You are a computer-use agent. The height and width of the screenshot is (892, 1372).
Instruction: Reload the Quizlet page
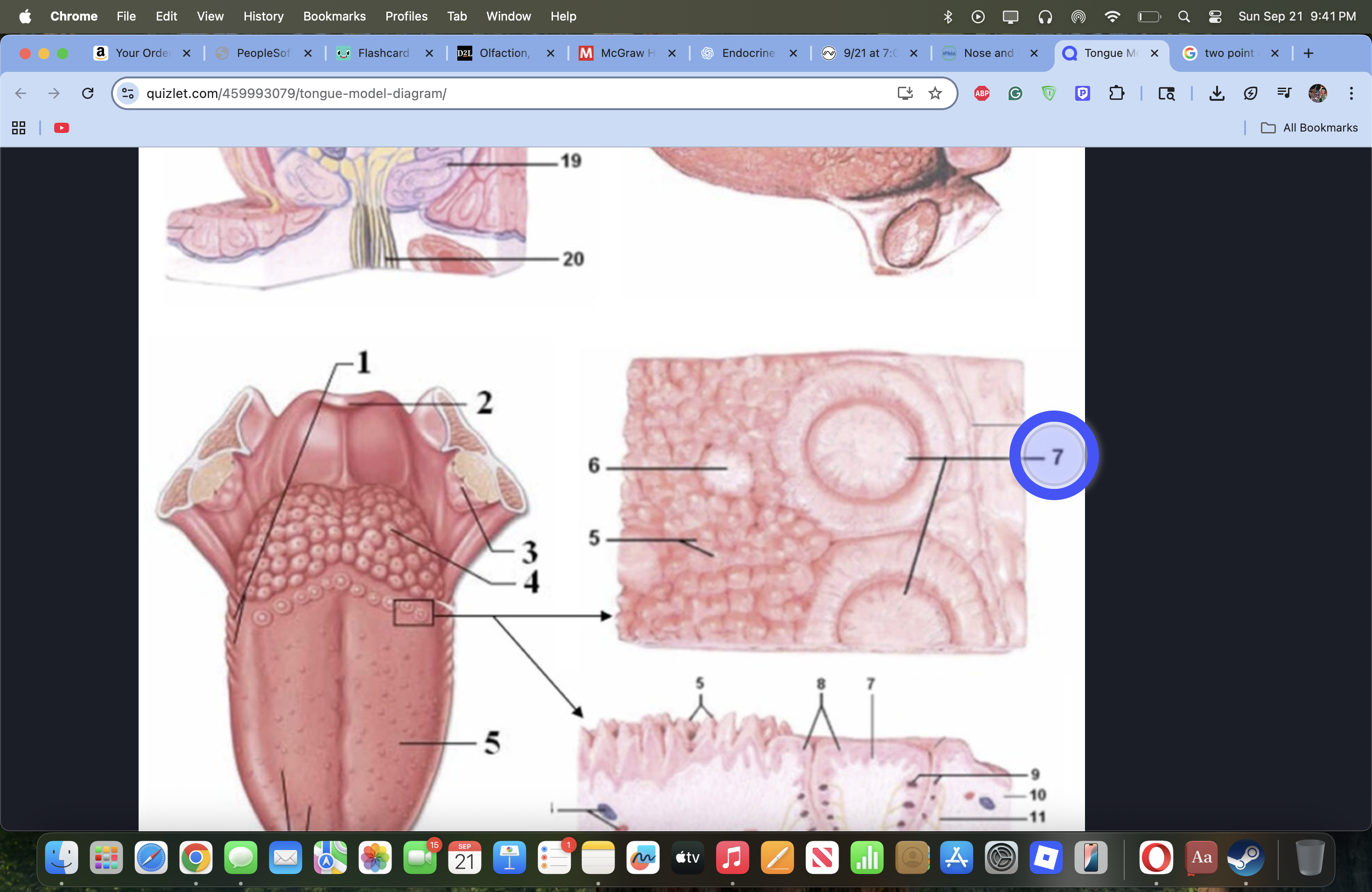click(x=88, y=93)
